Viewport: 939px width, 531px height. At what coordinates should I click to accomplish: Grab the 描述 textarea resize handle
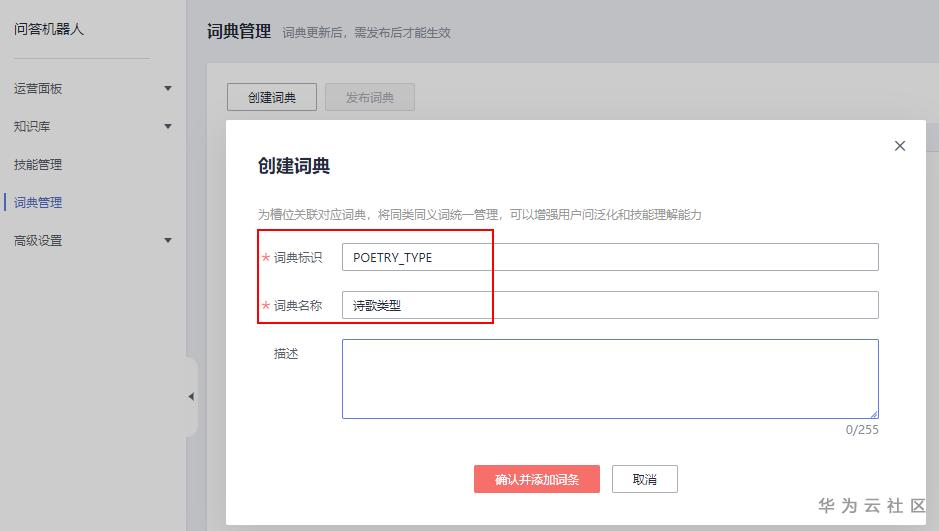click(x=874, y=413)
